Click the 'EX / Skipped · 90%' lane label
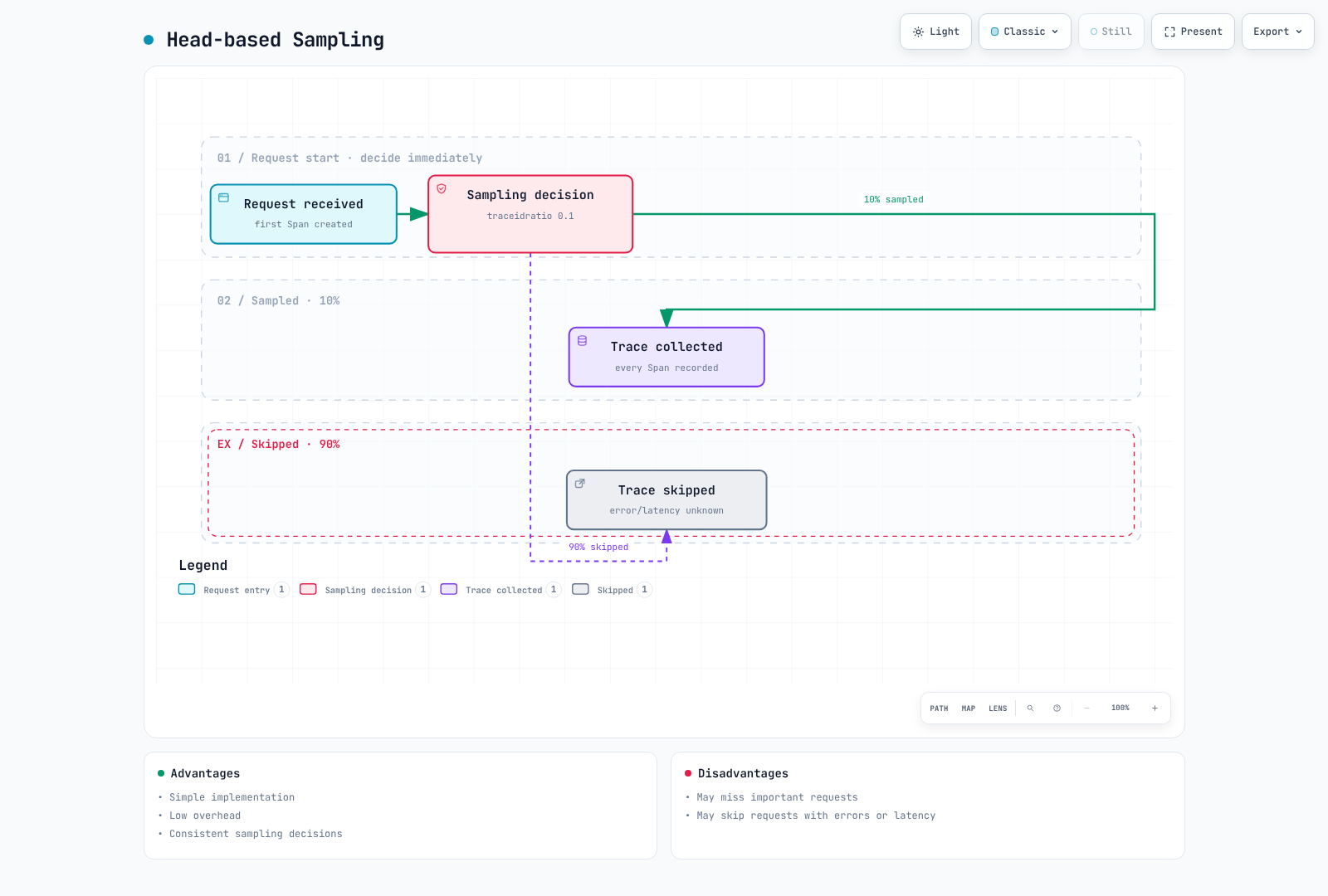 click(x=279, y=445)
